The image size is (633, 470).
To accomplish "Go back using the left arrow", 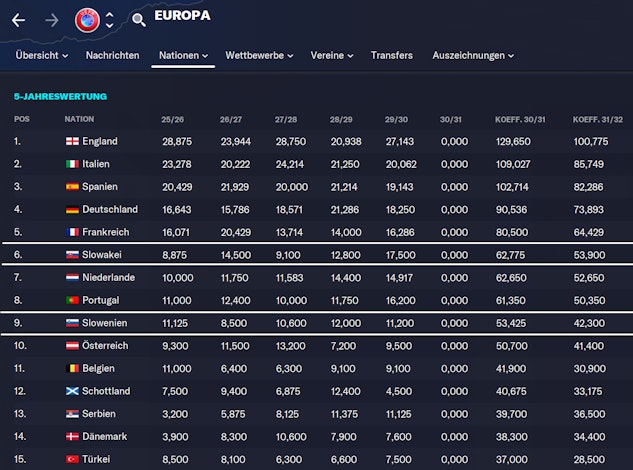I will (19, 19).
